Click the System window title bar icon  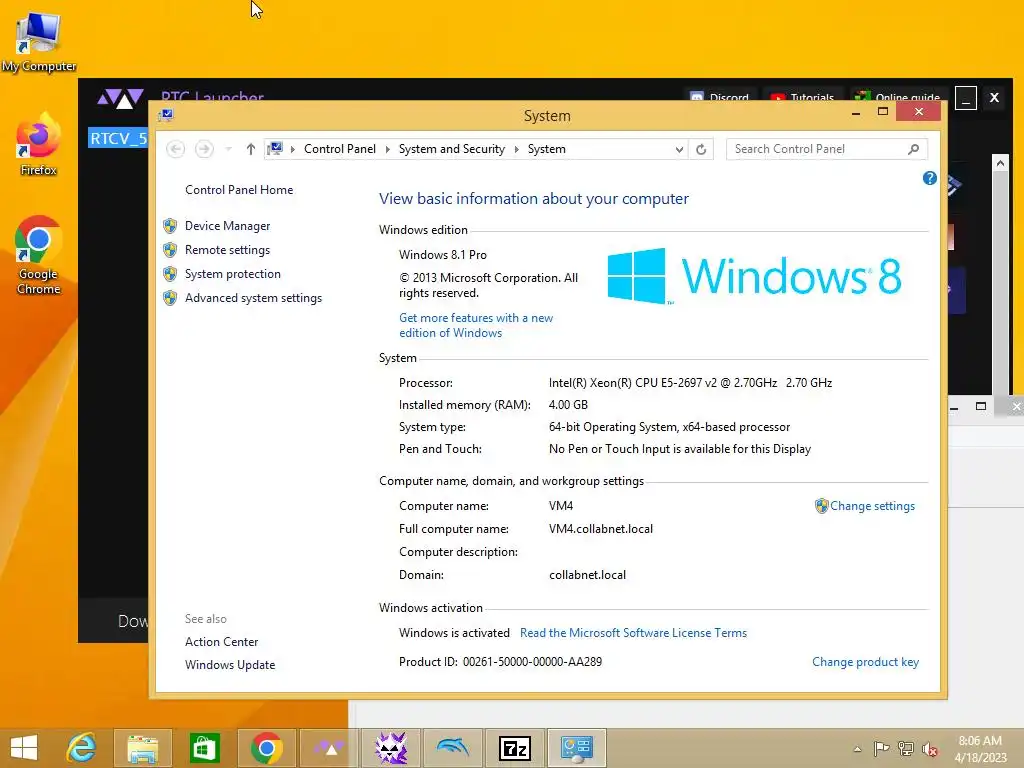[x=166, y=115]
